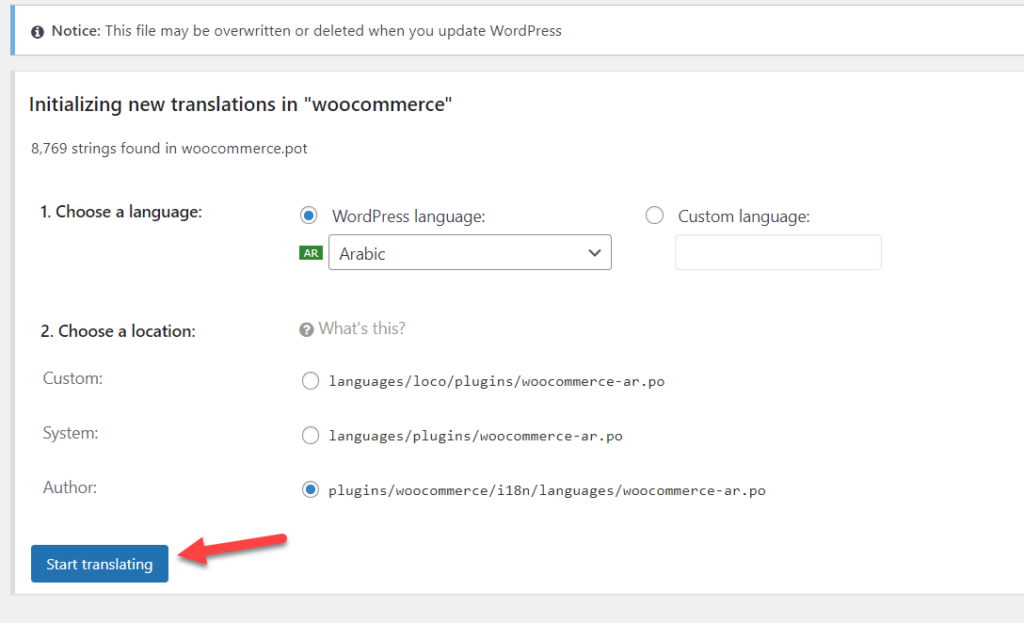This screenshot has height=623, width=1024.
Task: Click the overwrite notice message text
Action: click(x=333, y=31)
